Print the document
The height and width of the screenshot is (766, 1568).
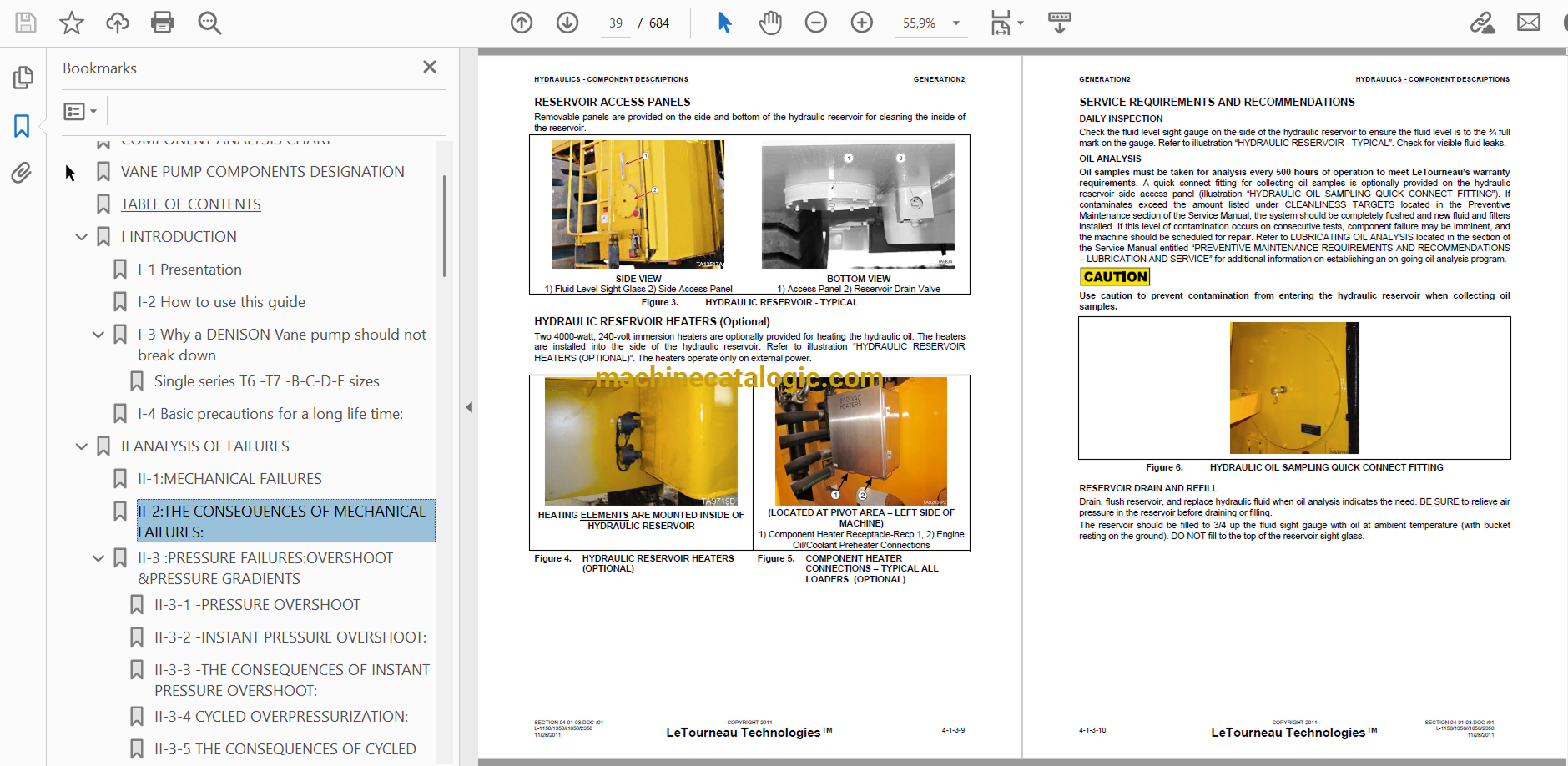coord(163,23)
